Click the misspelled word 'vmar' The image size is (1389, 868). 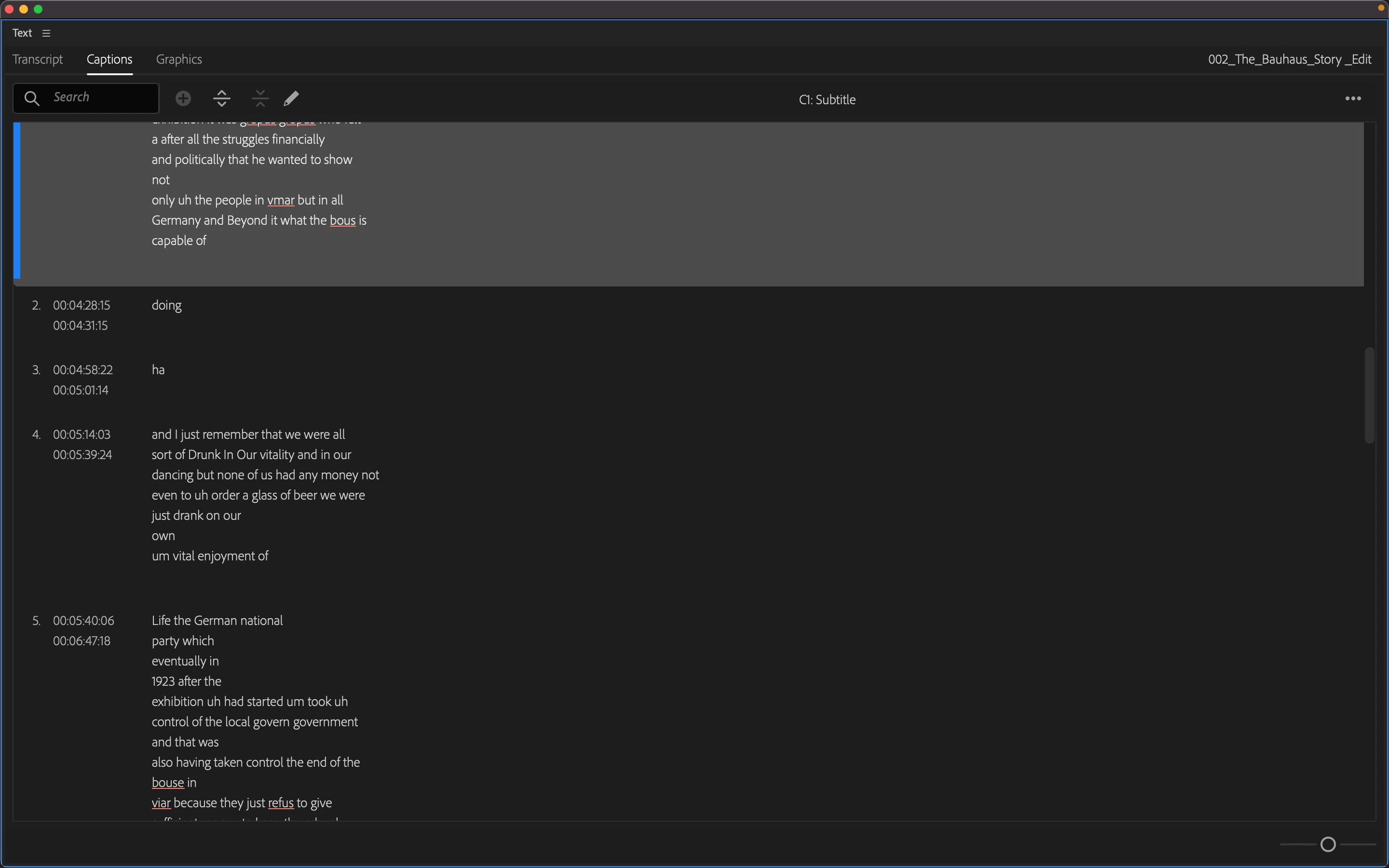coord(281,200)
